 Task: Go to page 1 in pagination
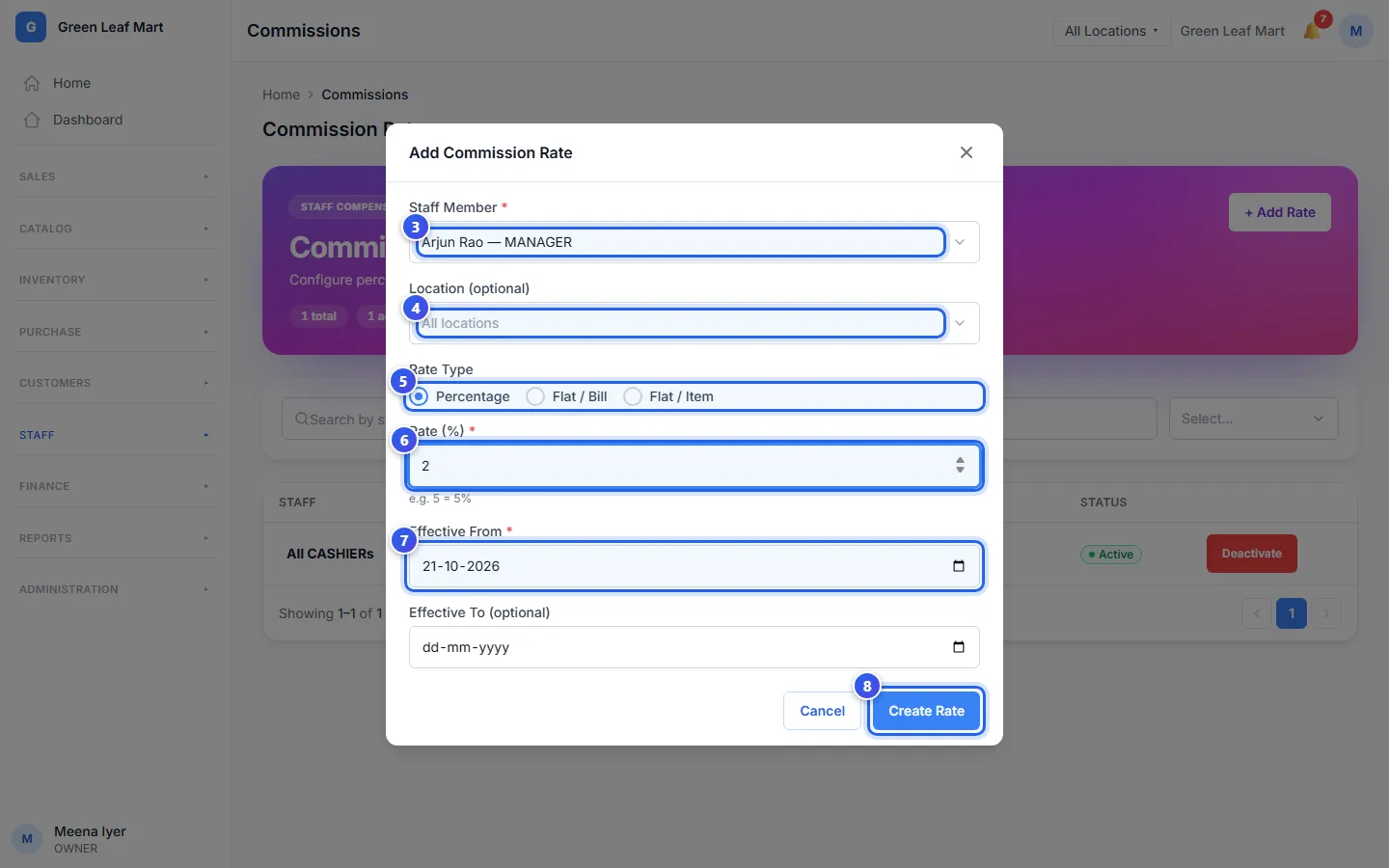click(x=1292, y=613)
